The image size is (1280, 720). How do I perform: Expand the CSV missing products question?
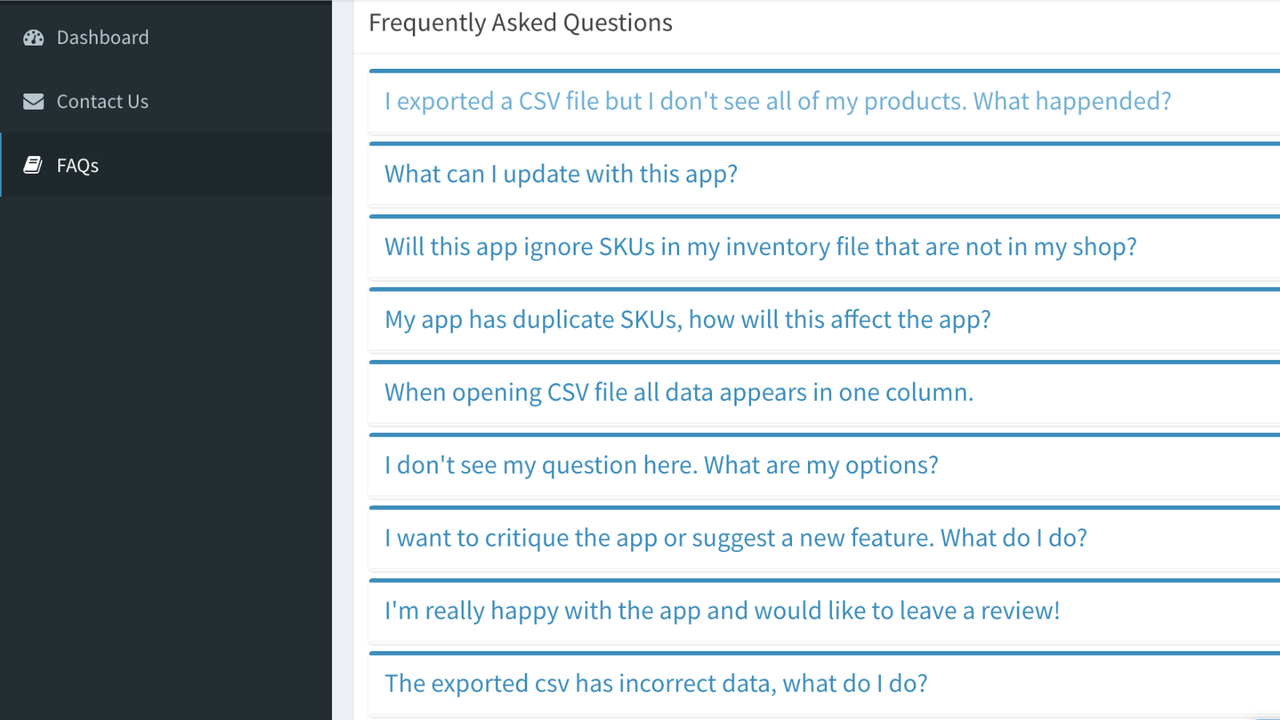pos(777,102)
